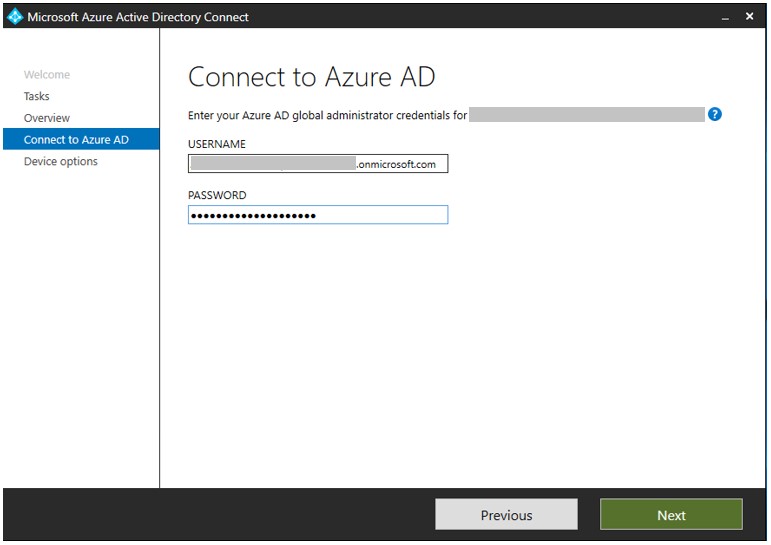This screenshot has width=771, height=545.
Task: Go to the Overview step
Action: pos(47,118)
